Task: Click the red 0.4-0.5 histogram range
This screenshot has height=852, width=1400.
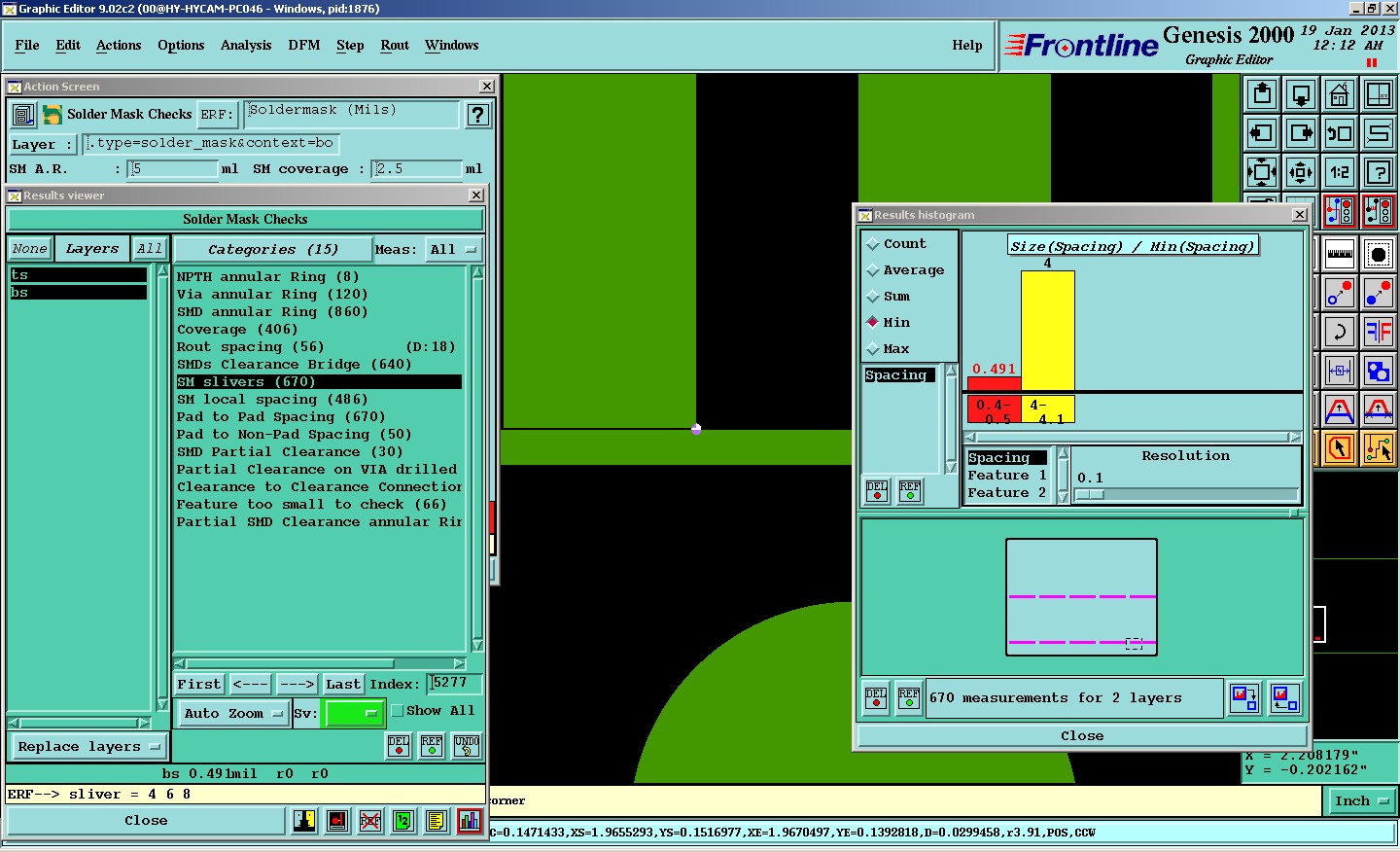Action: pos(993,409)
